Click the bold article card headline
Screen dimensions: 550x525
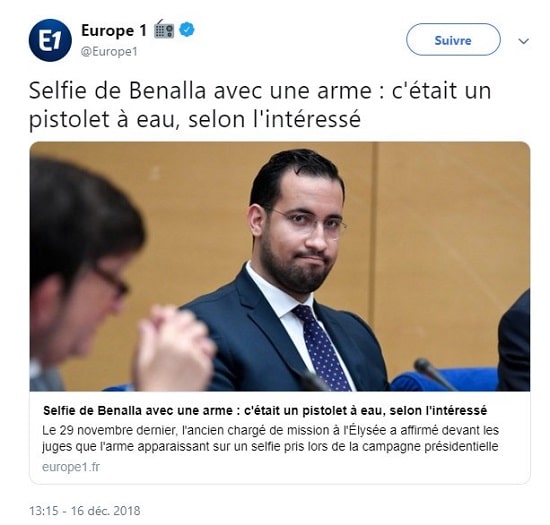[265, 410]
